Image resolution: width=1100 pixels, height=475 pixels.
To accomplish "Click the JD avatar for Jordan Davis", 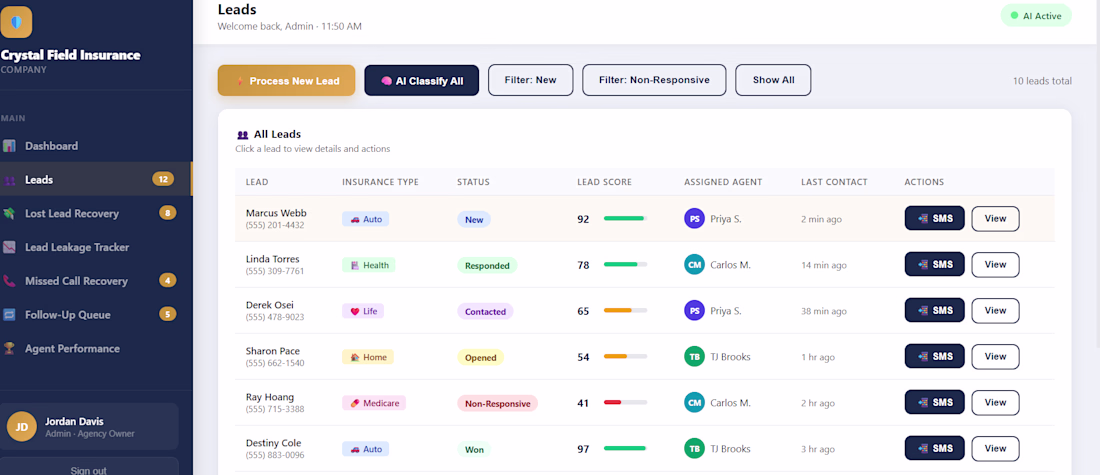I will pos(22,427).
